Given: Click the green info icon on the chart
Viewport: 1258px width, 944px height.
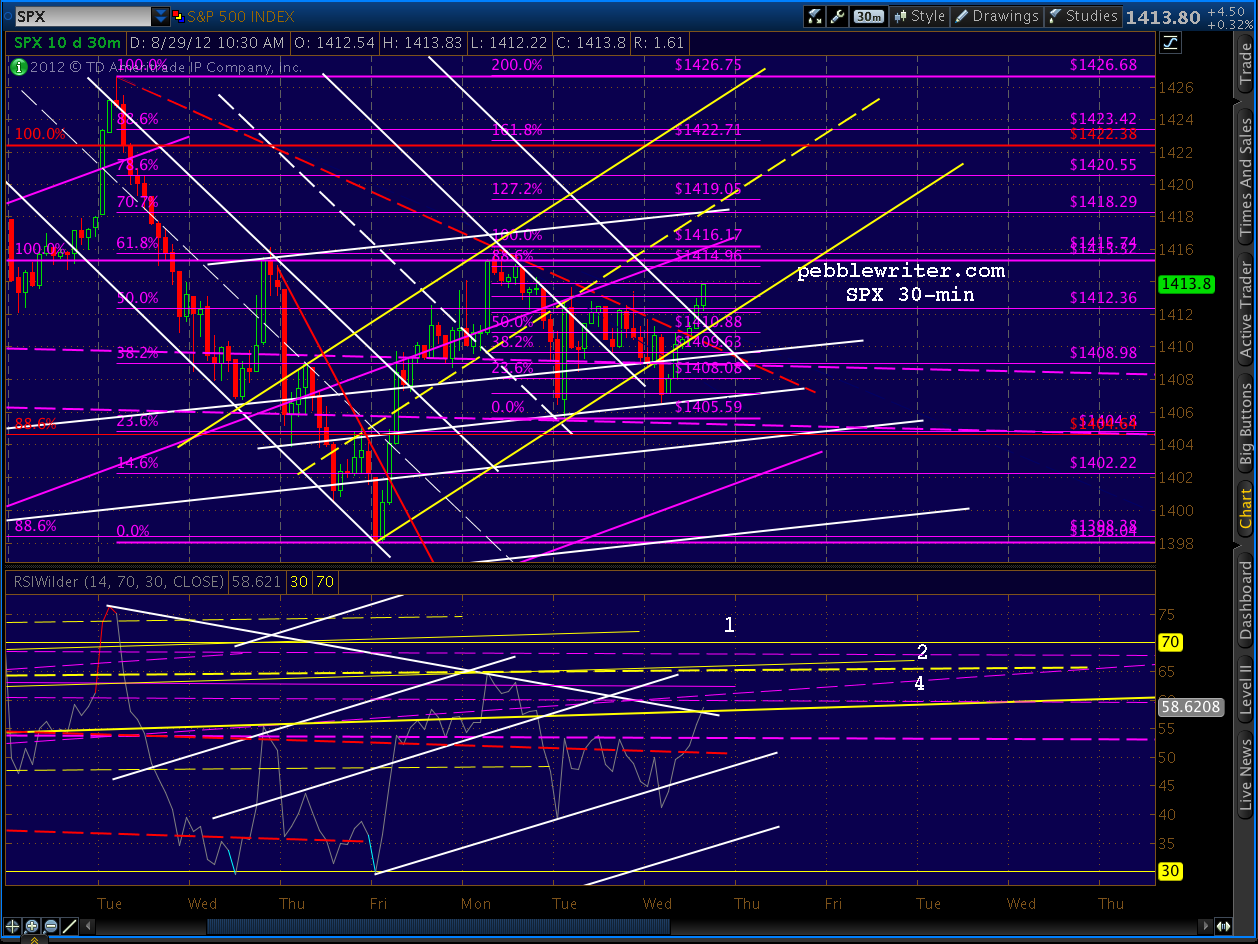Looking at the screenshot, I should (x=19, y=67).
